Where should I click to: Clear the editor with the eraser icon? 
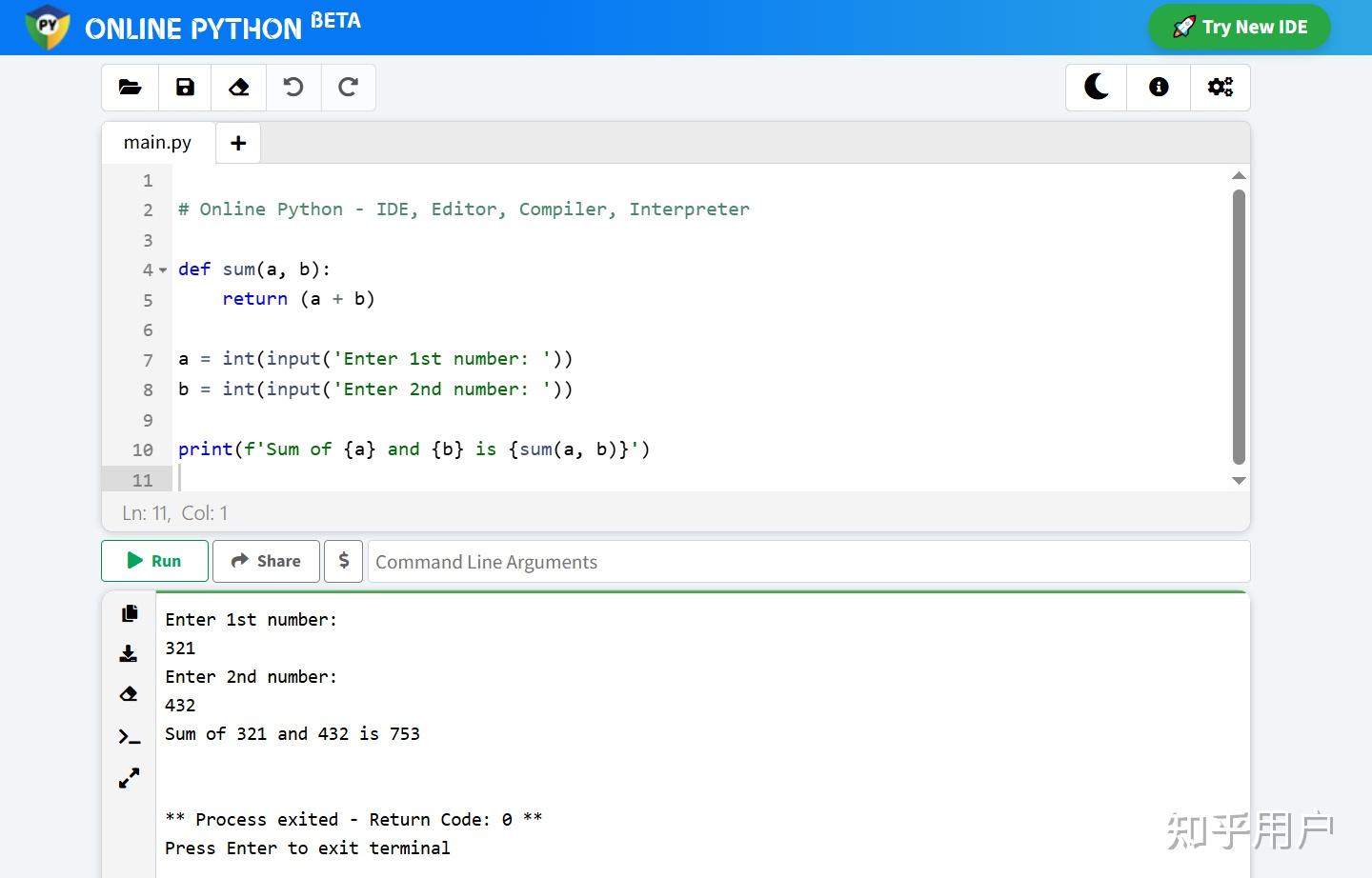[239, 88]
